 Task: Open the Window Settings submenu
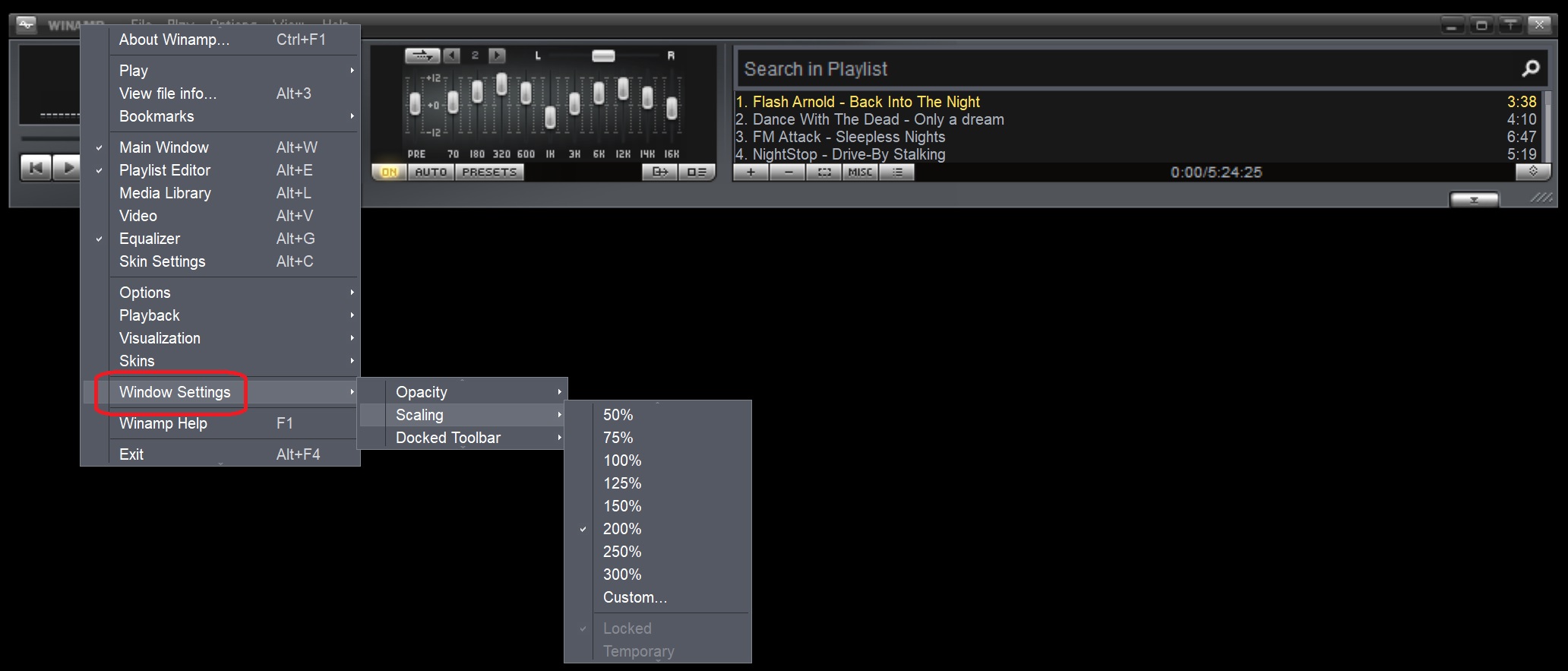220,392
